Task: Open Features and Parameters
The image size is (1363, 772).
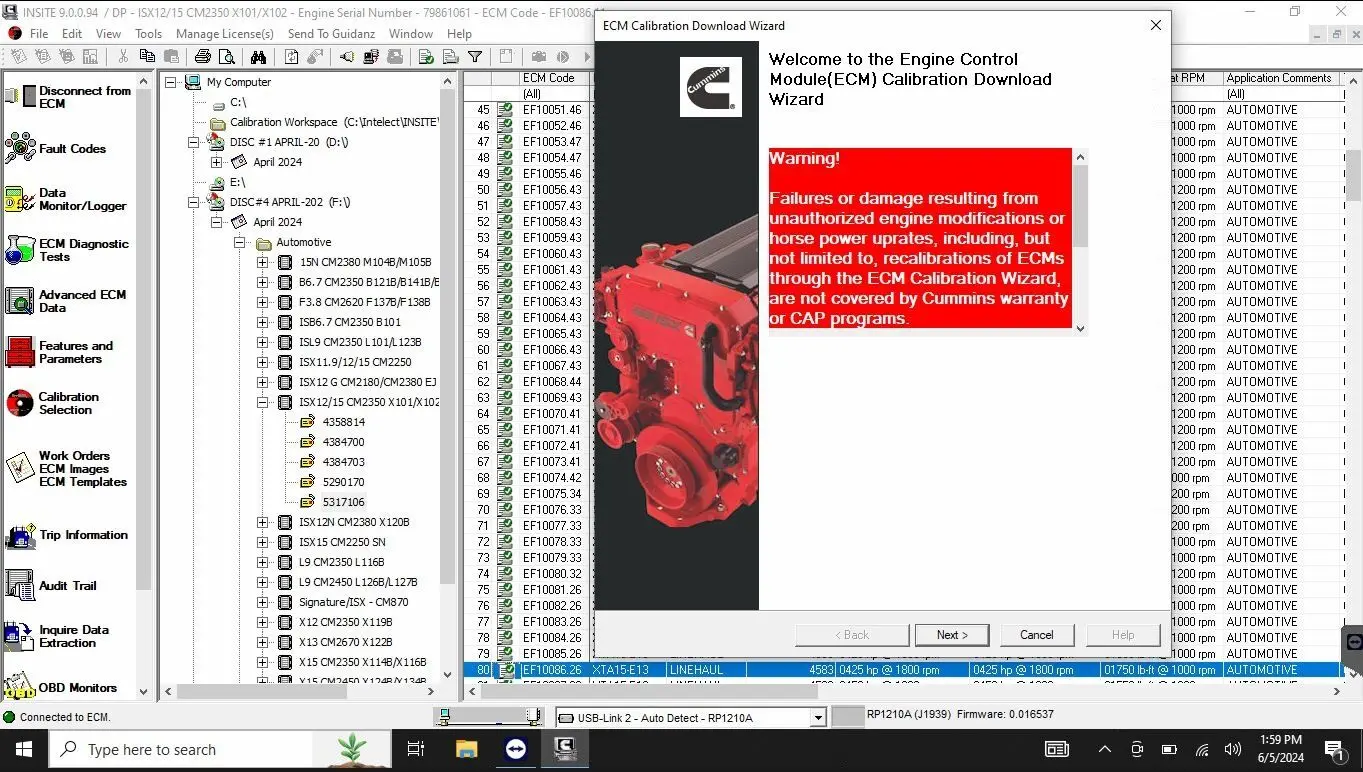Action: click(60, 352)
